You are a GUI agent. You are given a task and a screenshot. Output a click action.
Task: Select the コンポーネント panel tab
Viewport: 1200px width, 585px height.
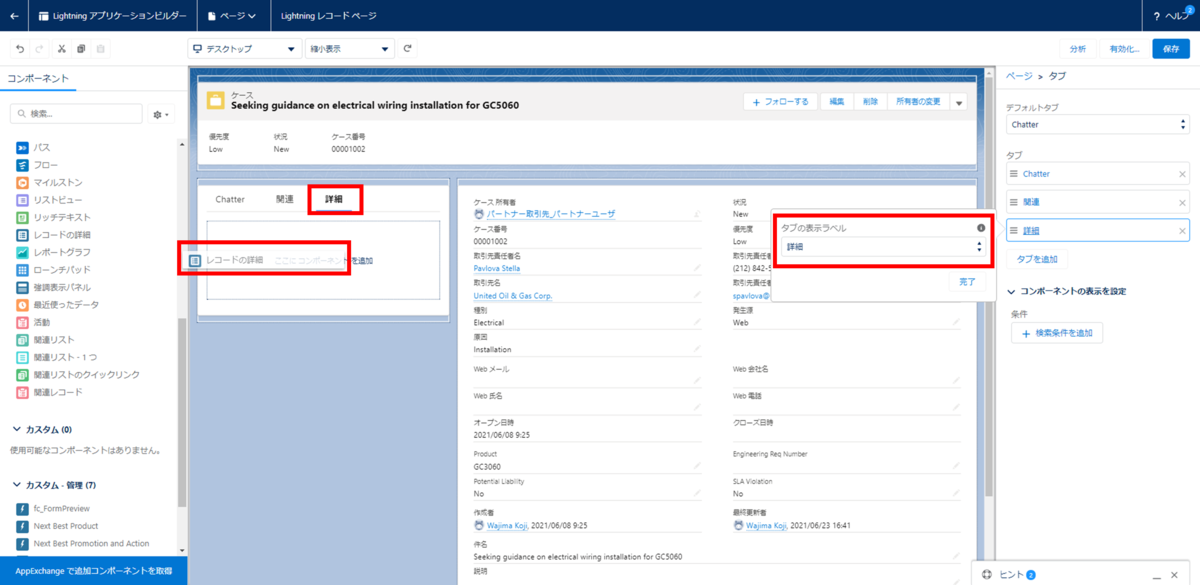coord(38,78)
